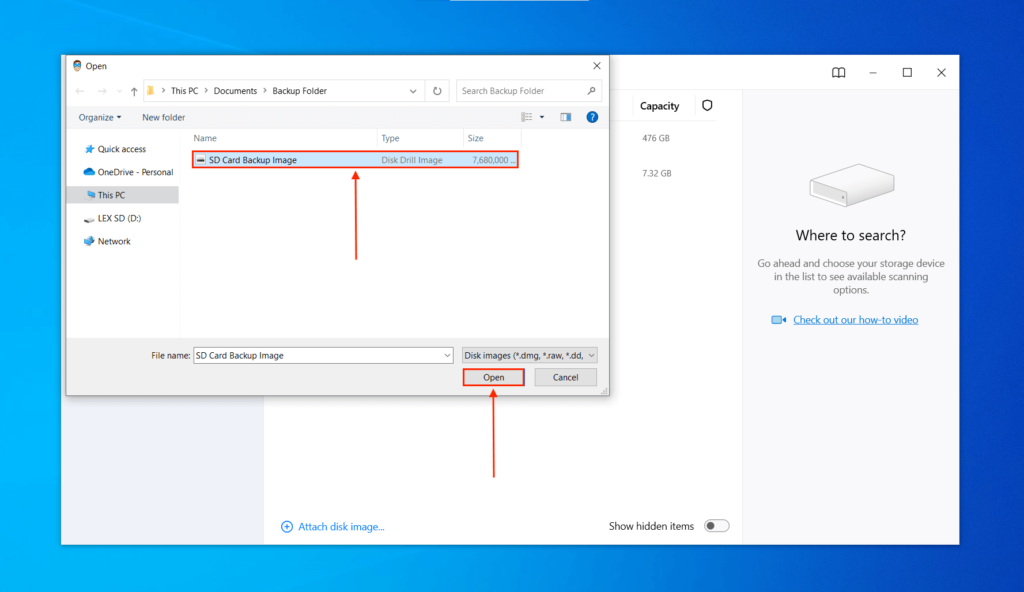This screenshot has height=592, width=1024.
Task: Navigate to Documents in the breadcrumb
Action: tap(236, 90)
